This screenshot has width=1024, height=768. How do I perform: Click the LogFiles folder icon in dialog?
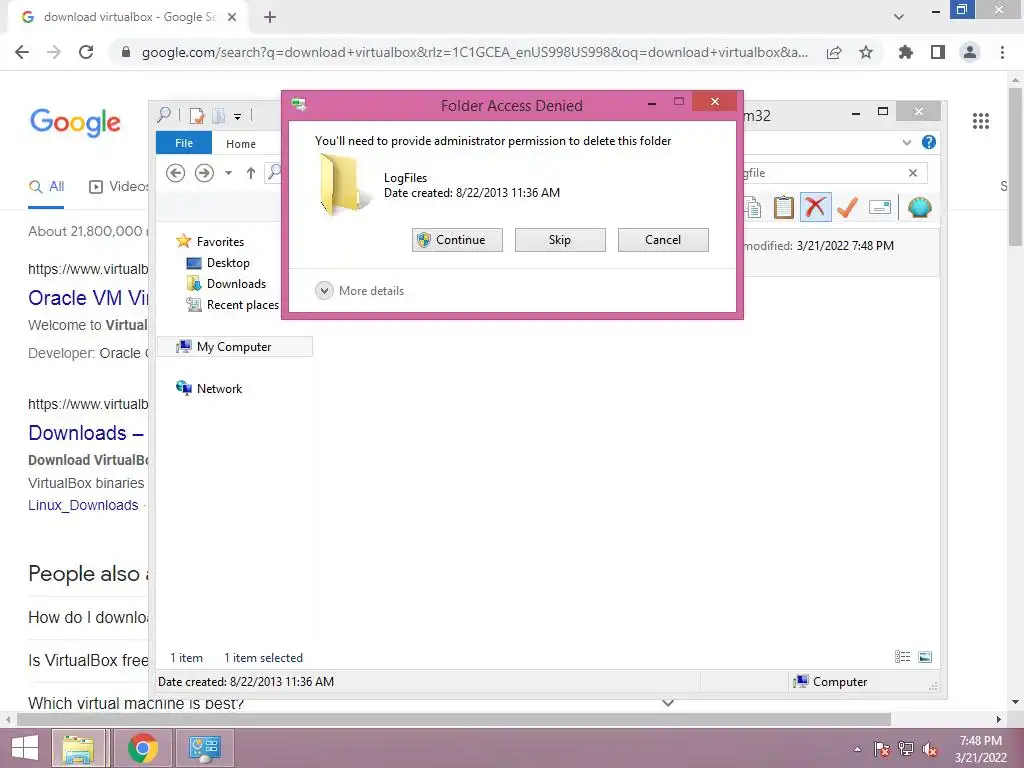[x=344, y=185]
